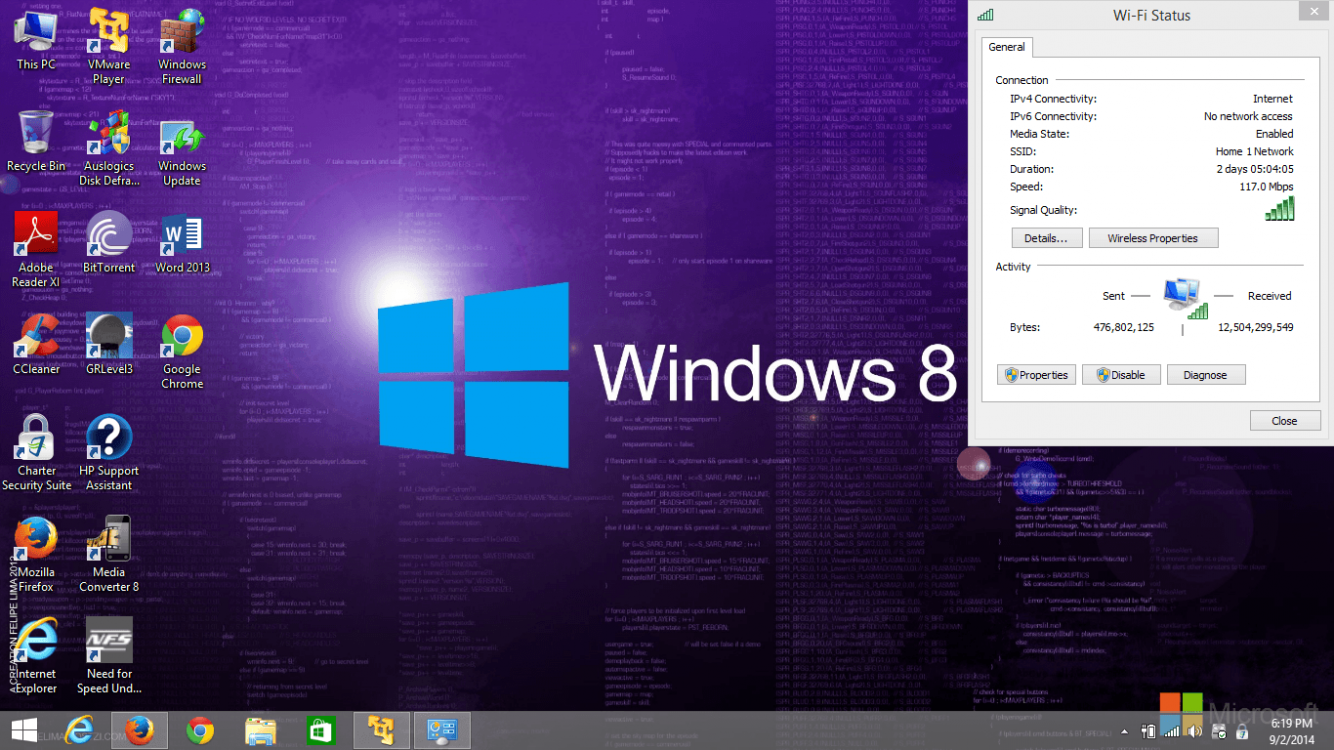Click the Activity network computers icon

coord(1185,298)
